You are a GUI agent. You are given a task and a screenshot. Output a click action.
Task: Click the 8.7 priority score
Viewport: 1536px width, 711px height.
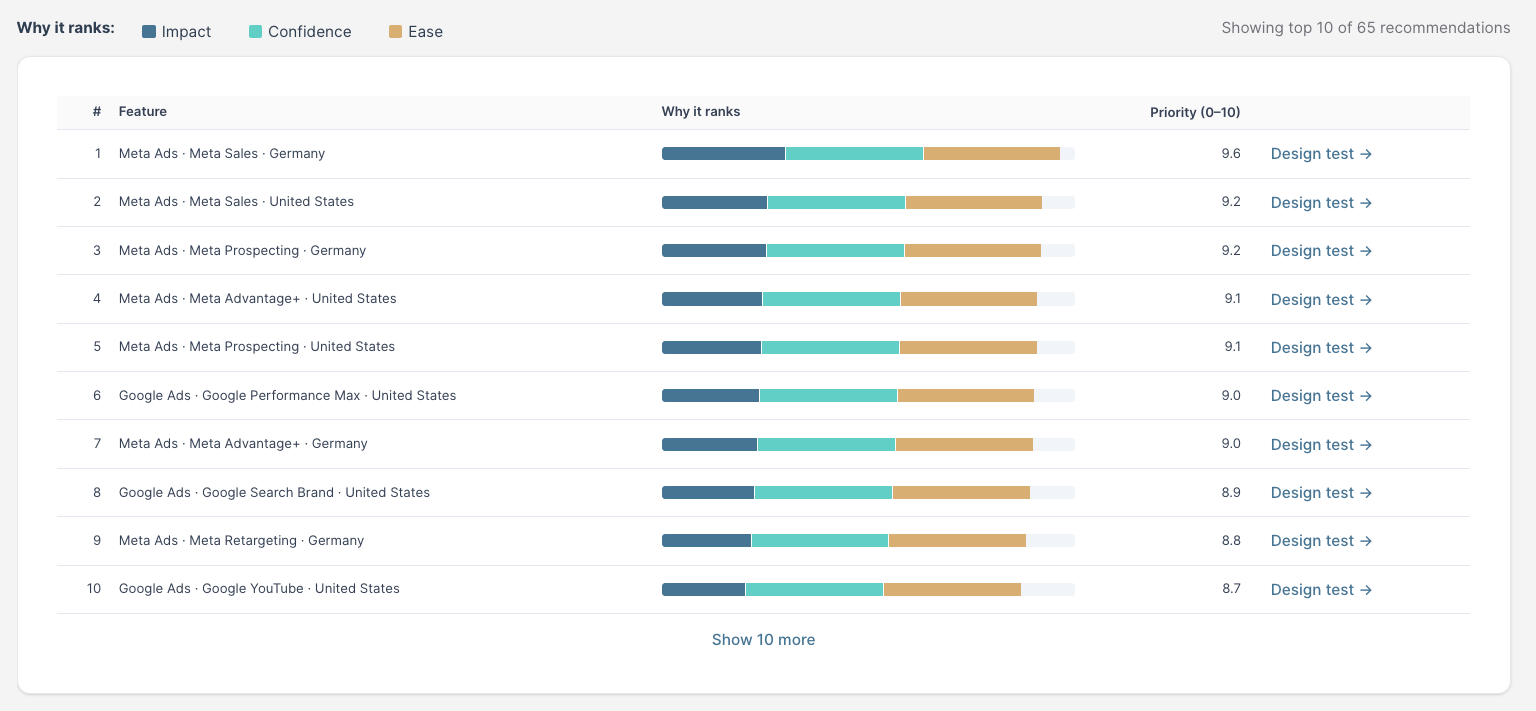(x=1231, y=589)
